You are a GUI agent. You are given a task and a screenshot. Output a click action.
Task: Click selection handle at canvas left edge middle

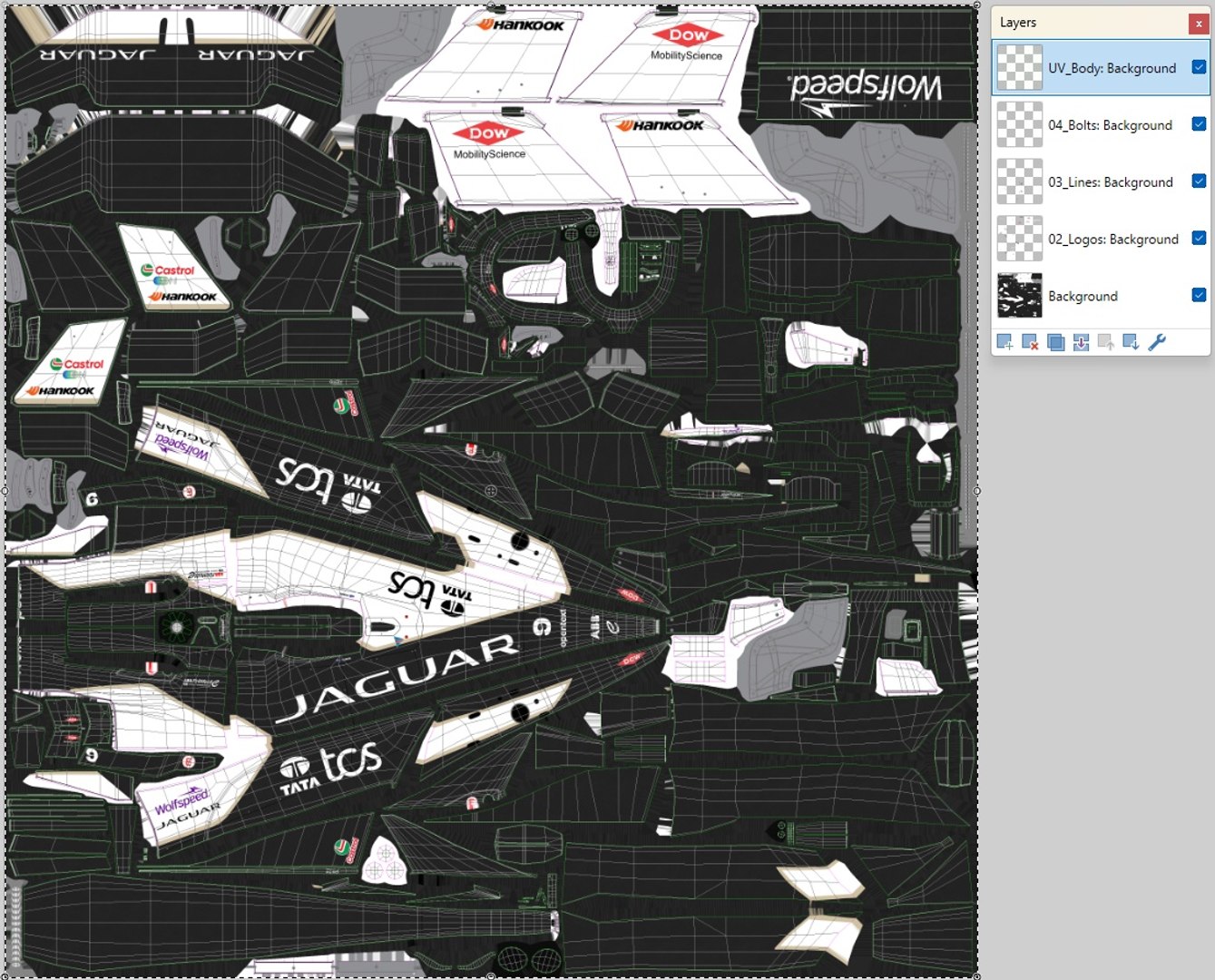[5, 491]
